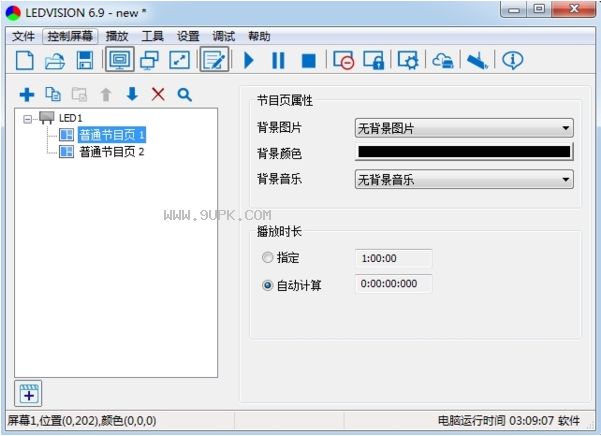Select the 指定 radio button

[267, 257]
